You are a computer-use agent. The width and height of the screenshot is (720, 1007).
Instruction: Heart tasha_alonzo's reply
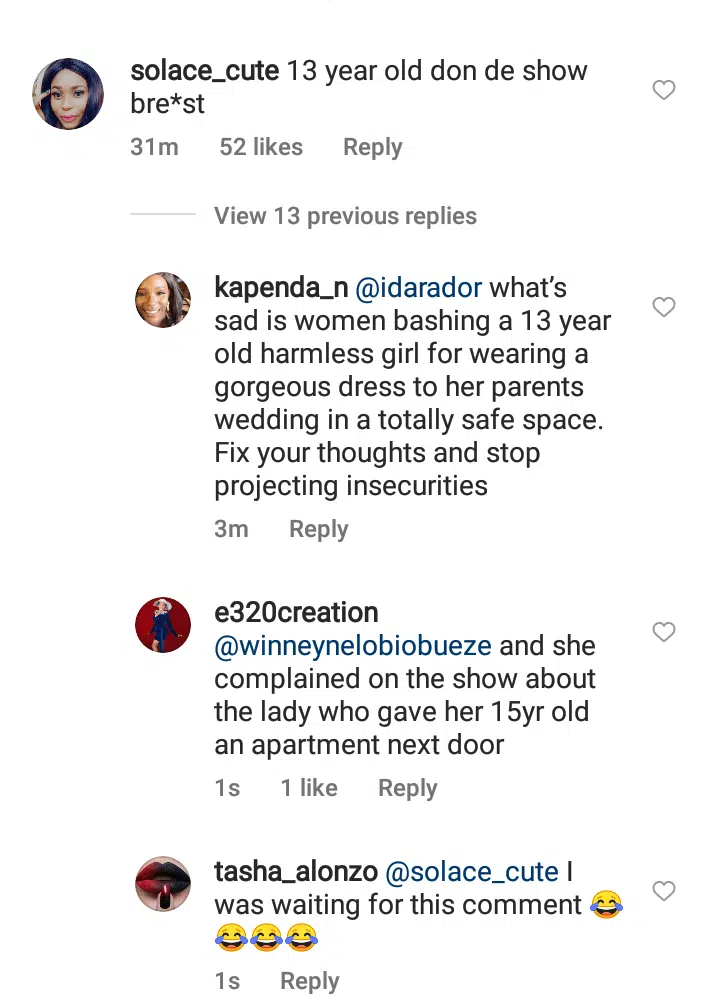pyautogui.click(x=663, y=891)
